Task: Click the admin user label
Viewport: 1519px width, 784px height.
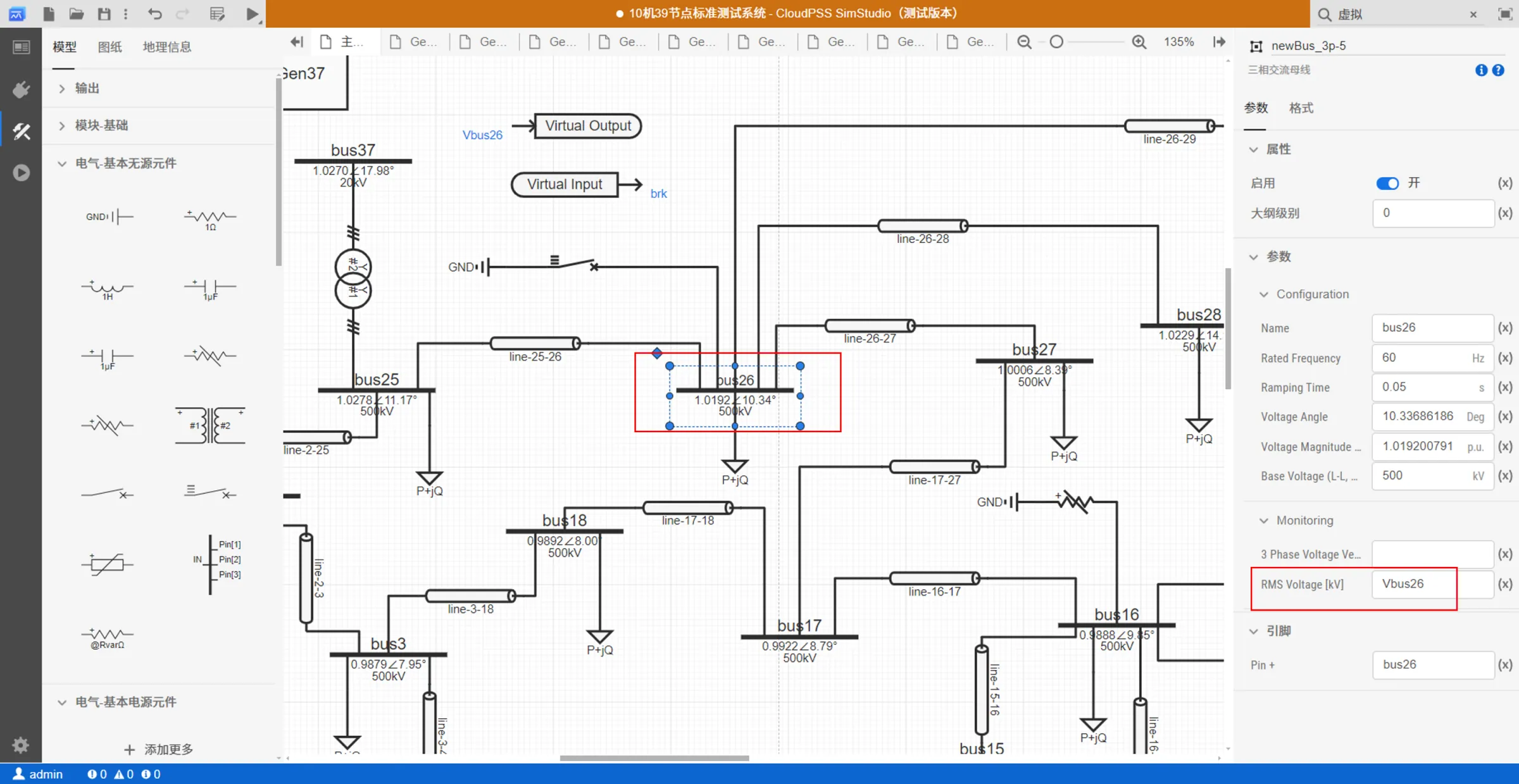Action: [x=39, y=774]
